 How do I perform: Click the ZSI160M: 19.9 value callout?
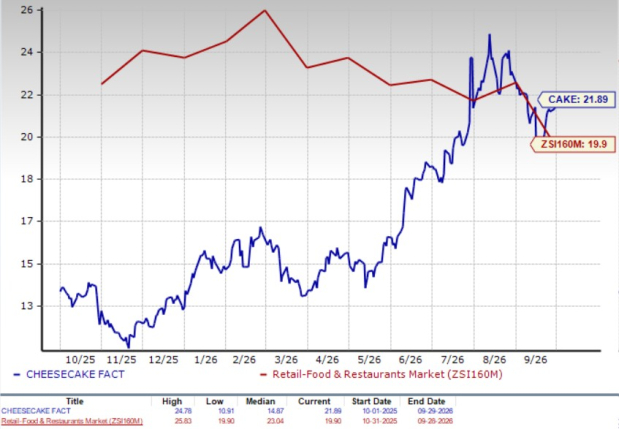tap(572, 144)
